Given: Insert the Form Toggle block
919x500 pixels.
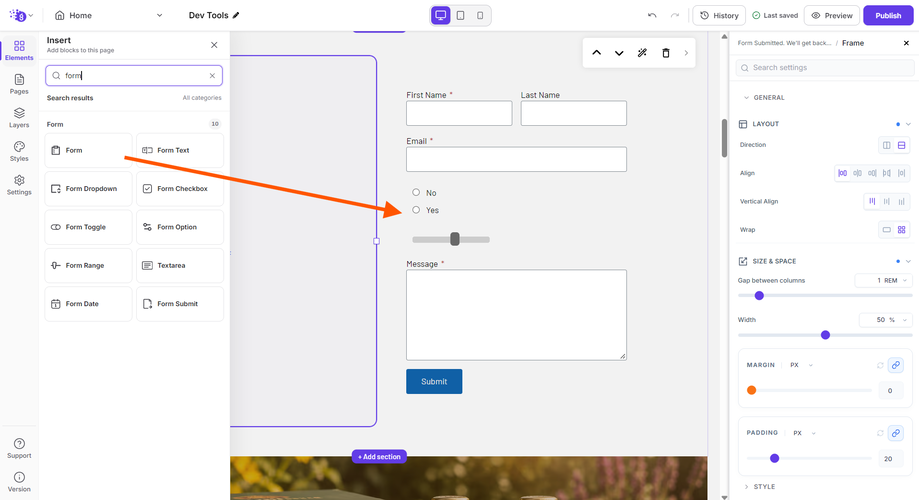Looking at the screenshot, I should (x=89, y=227).
